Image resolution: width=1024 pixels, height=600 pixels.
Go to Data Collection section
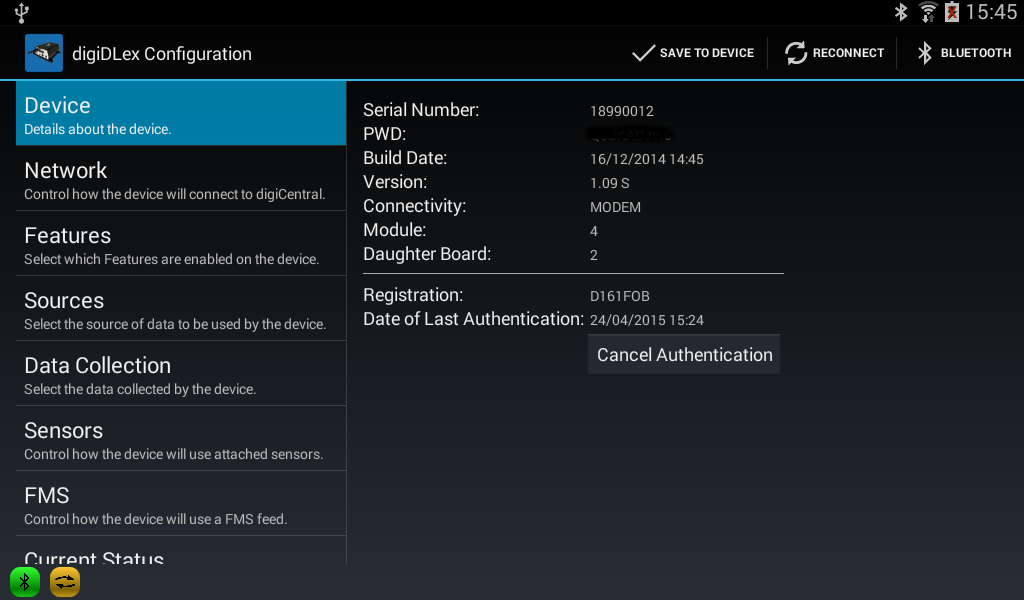[181, 373]
